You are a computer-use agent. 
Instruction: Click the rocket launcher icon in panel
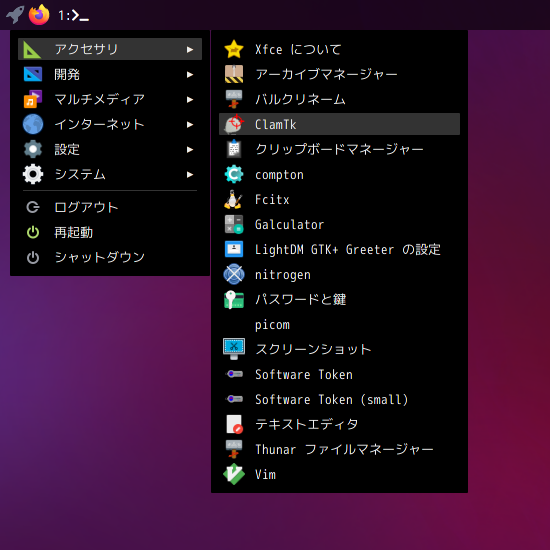pos(15,15)
